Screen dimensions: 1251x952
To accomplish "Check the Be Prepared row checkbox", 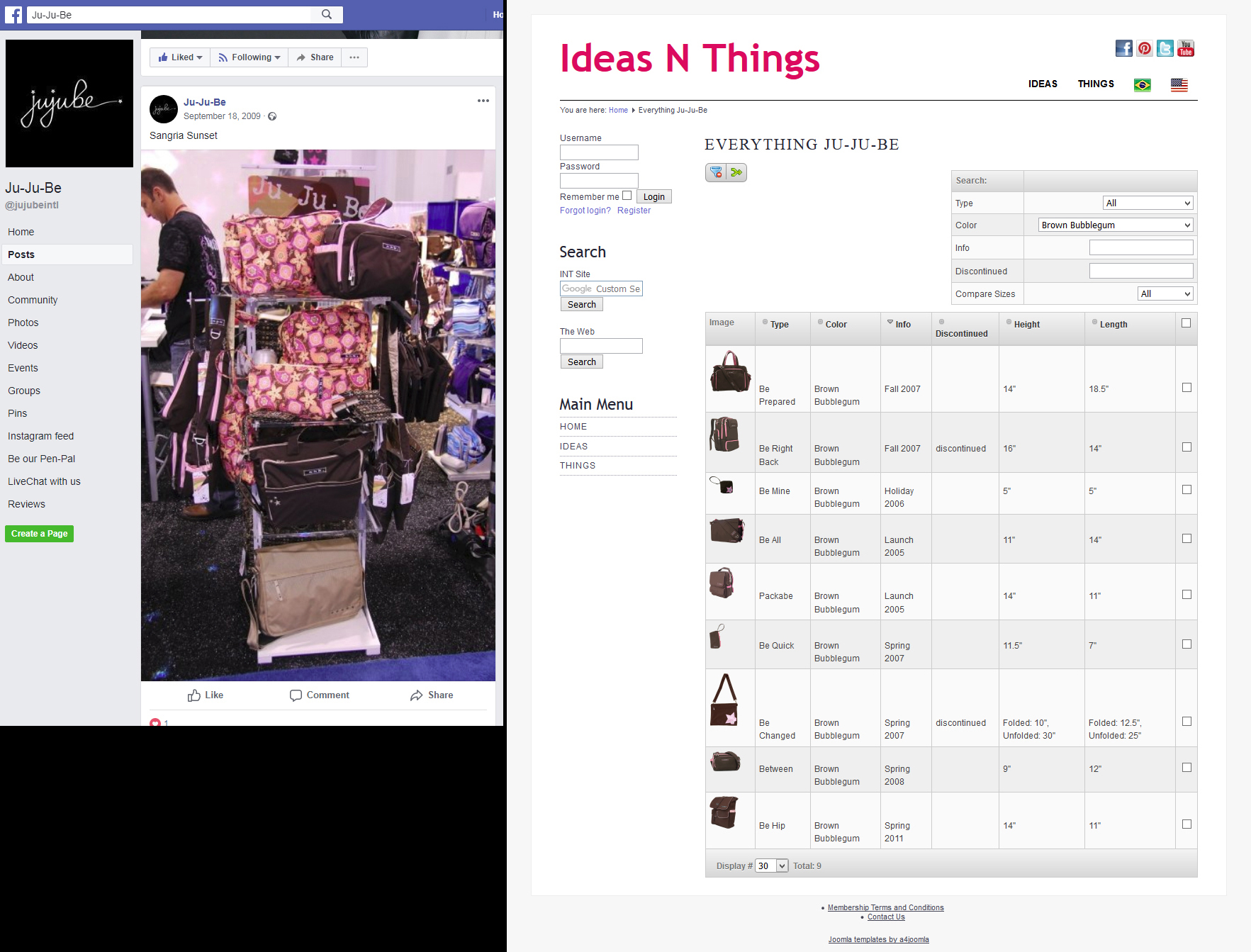I will [1187, 388].
